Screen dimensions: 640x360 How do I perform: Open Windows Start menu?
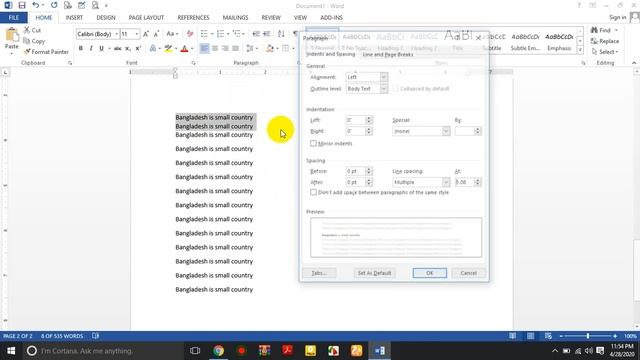click(x=11, y=351)
